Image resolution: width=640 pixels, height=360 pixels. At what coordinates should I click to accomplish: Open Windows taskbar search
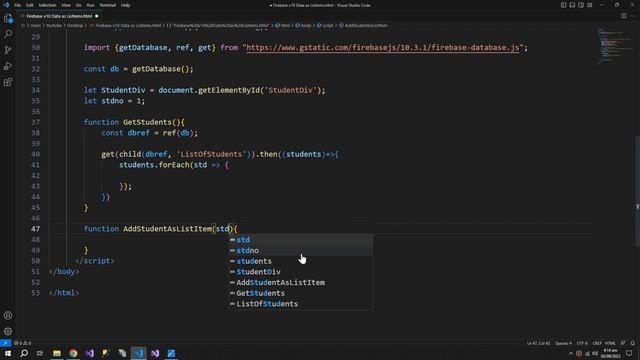24,353
